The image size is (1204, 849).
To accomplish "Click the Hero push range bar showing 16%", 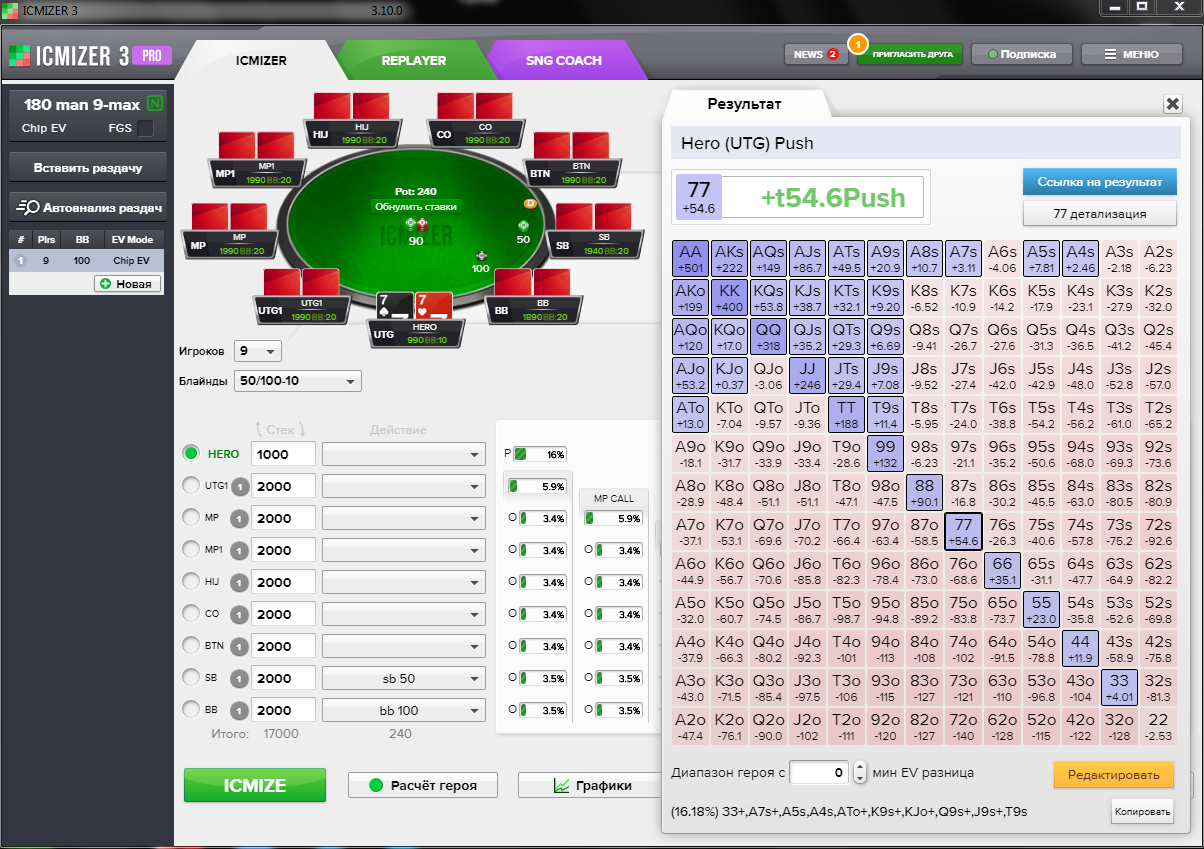I will click(540, 454).
